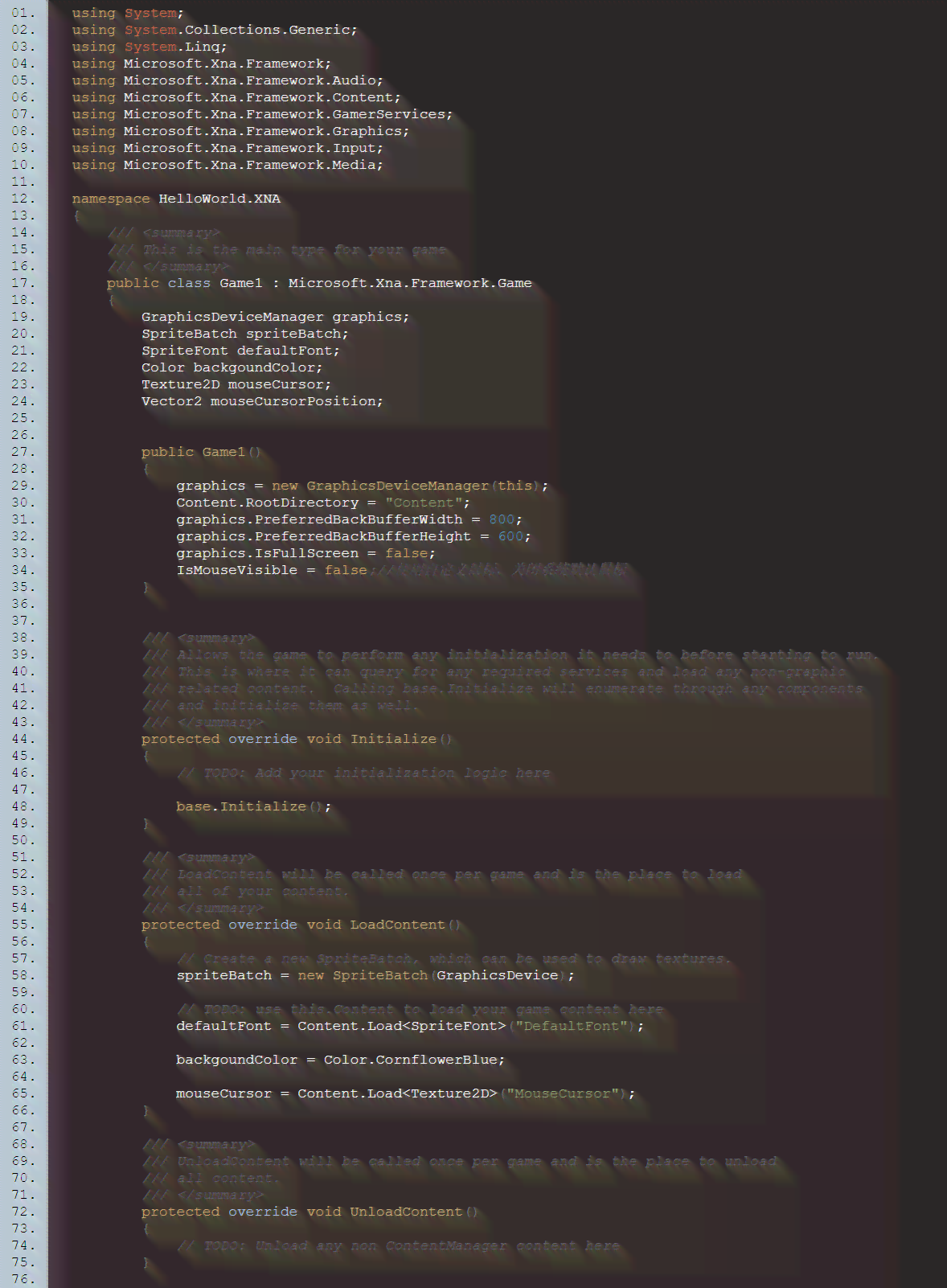
Task: Click 'protected override void Initialize()' line
Action: tap(297, 739)
